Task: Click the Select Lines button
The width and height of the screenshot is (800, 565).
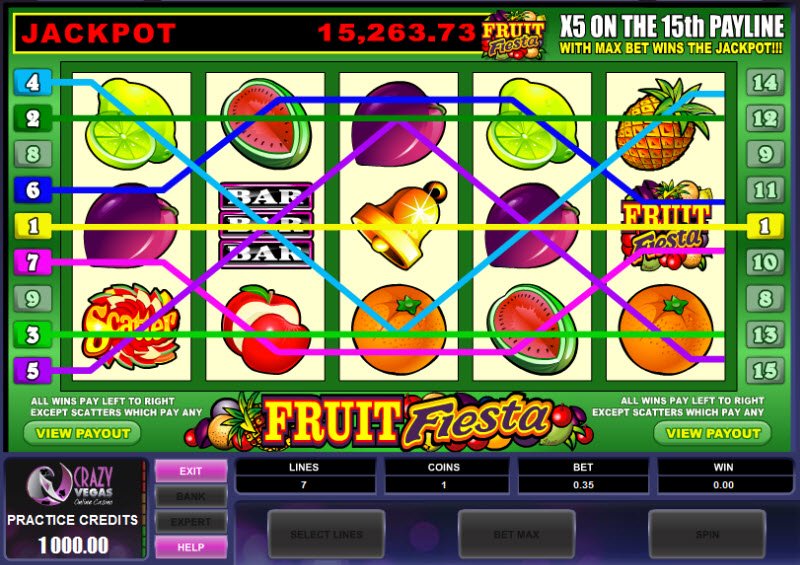Action: [x=326, y=534]
